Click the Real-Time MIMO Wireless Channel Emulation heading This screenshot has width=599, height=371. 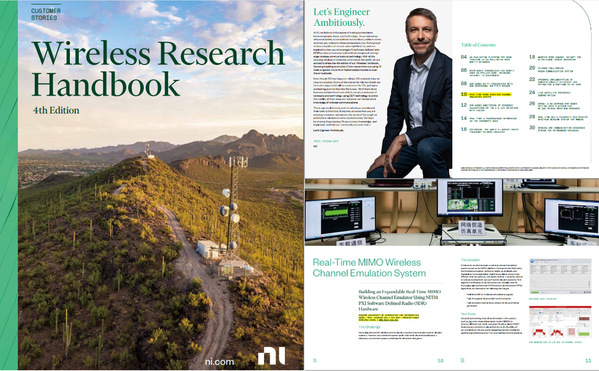(x=369, y=267)
